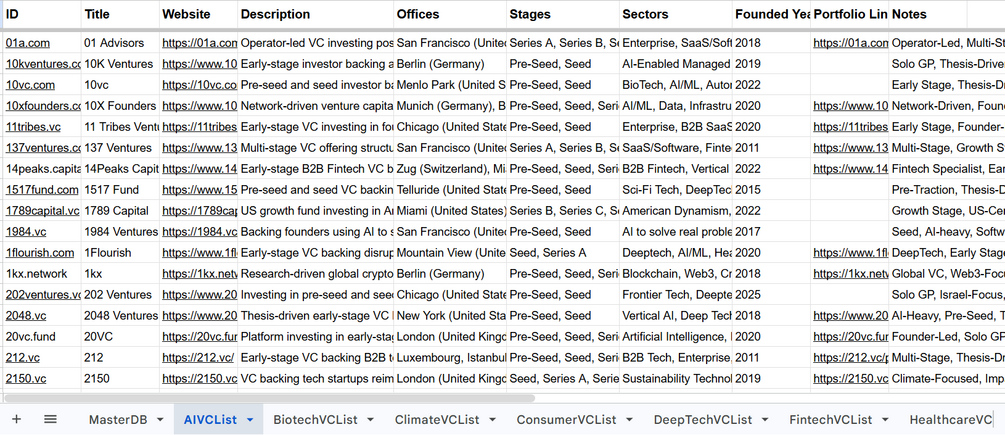Follow the 1984.vc ID link
Viewport: 1005px width, 435px height.
pyautogui.click(x=26, y=232)
